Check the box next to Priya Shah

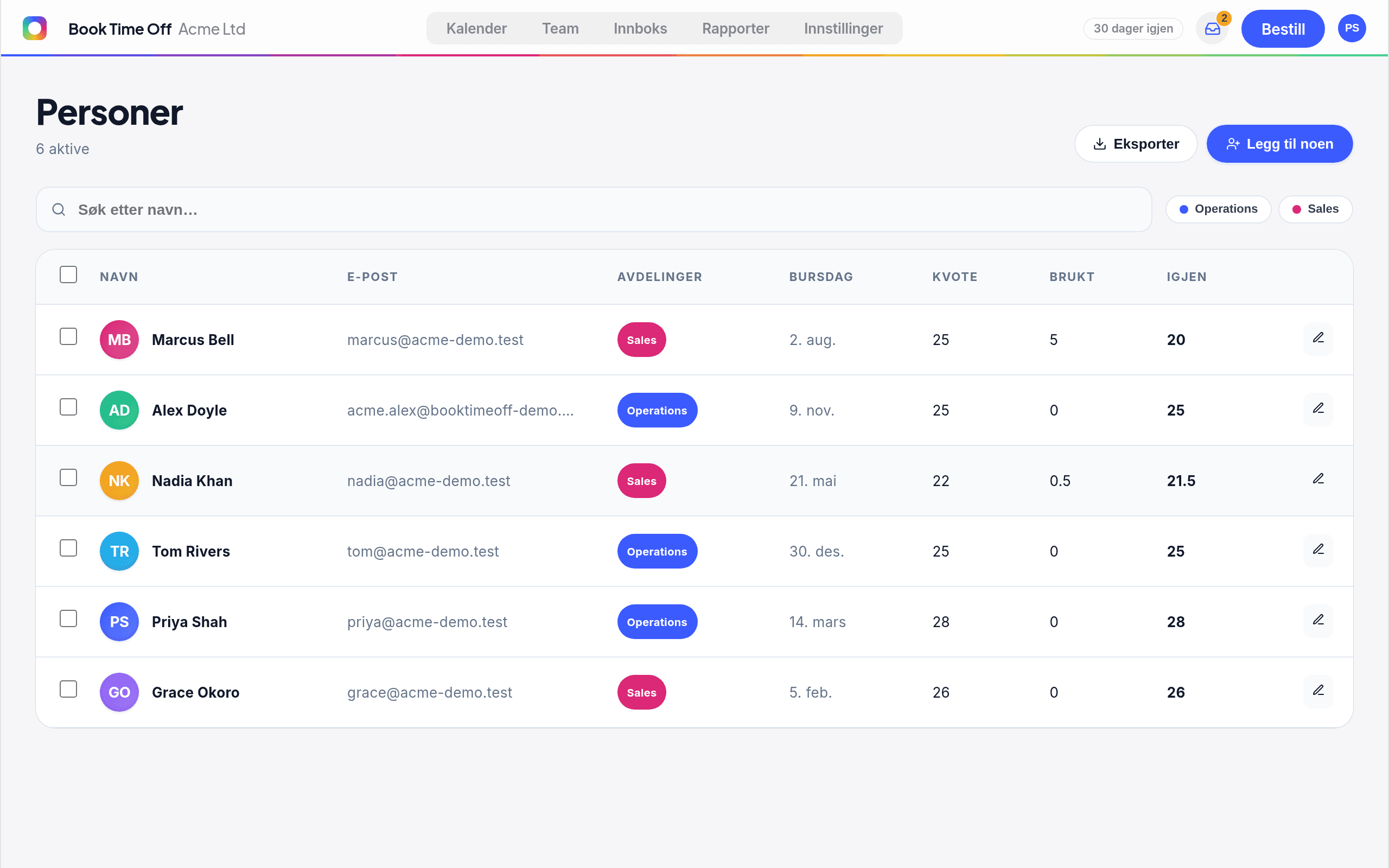coord(68,619)
